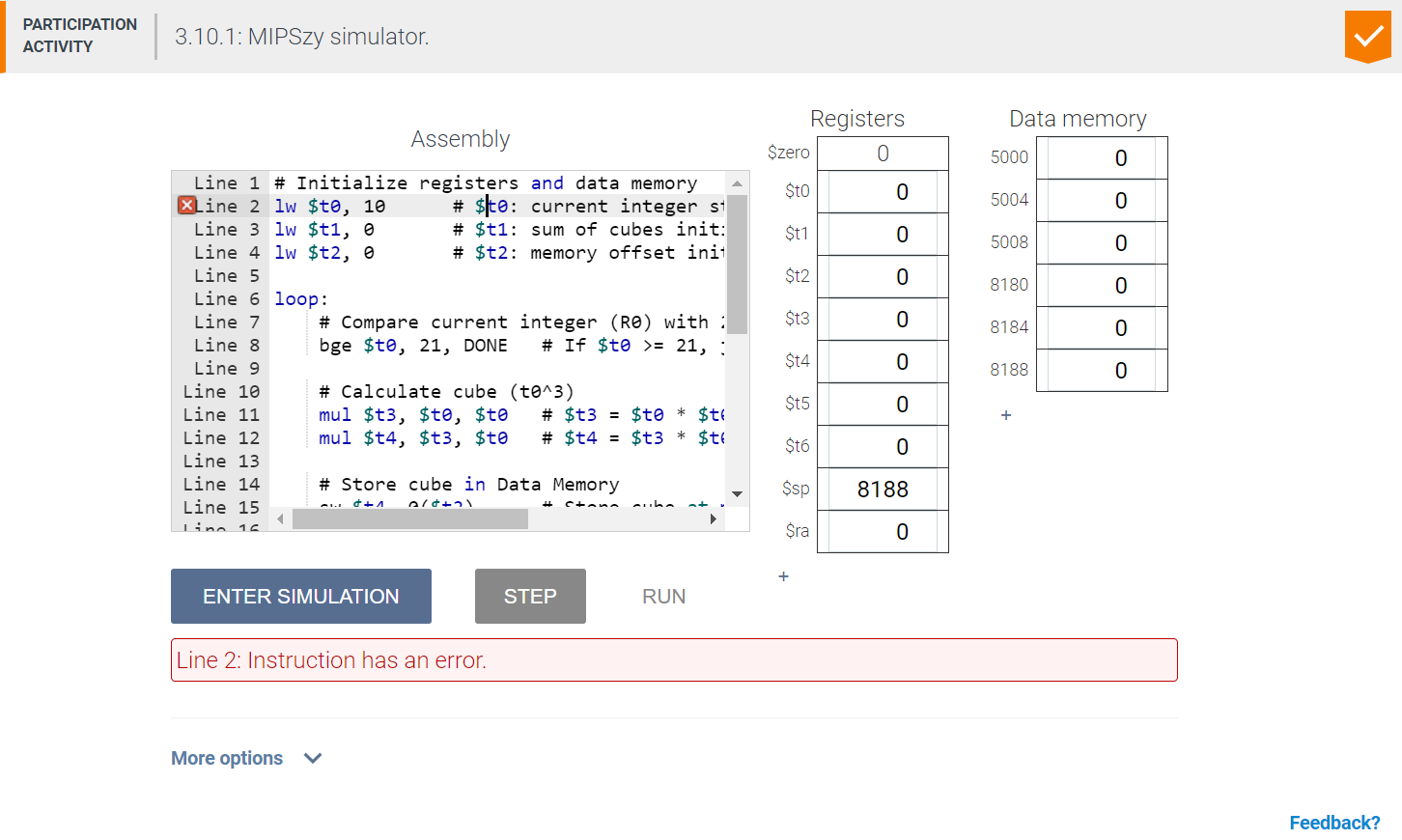Open the Feedback? link
1402x840 pixels.
(1333, 822)
